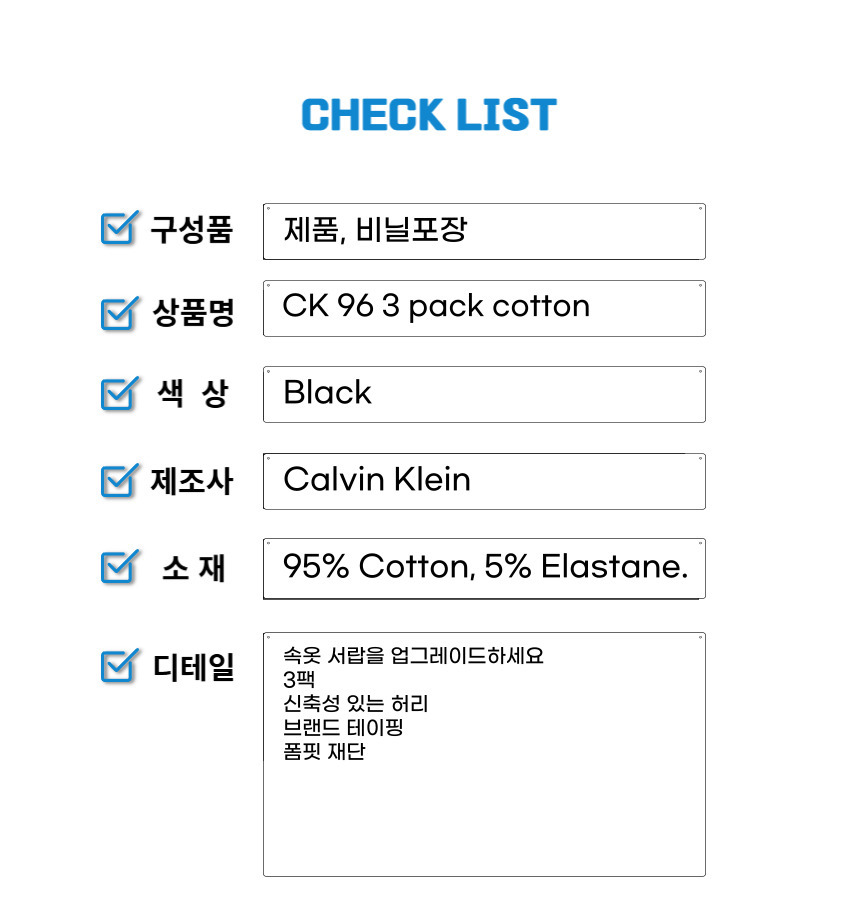Click the CK 96 3 pack cotton field

pos(484,308)
